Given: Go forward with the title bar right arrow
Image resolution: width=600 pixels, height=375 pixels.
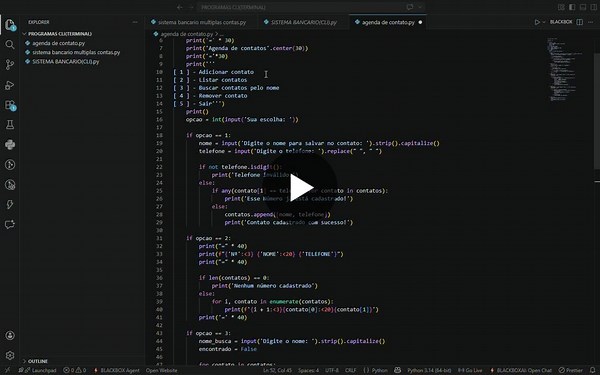Looking at the screenshot, I should coord(191,7).
